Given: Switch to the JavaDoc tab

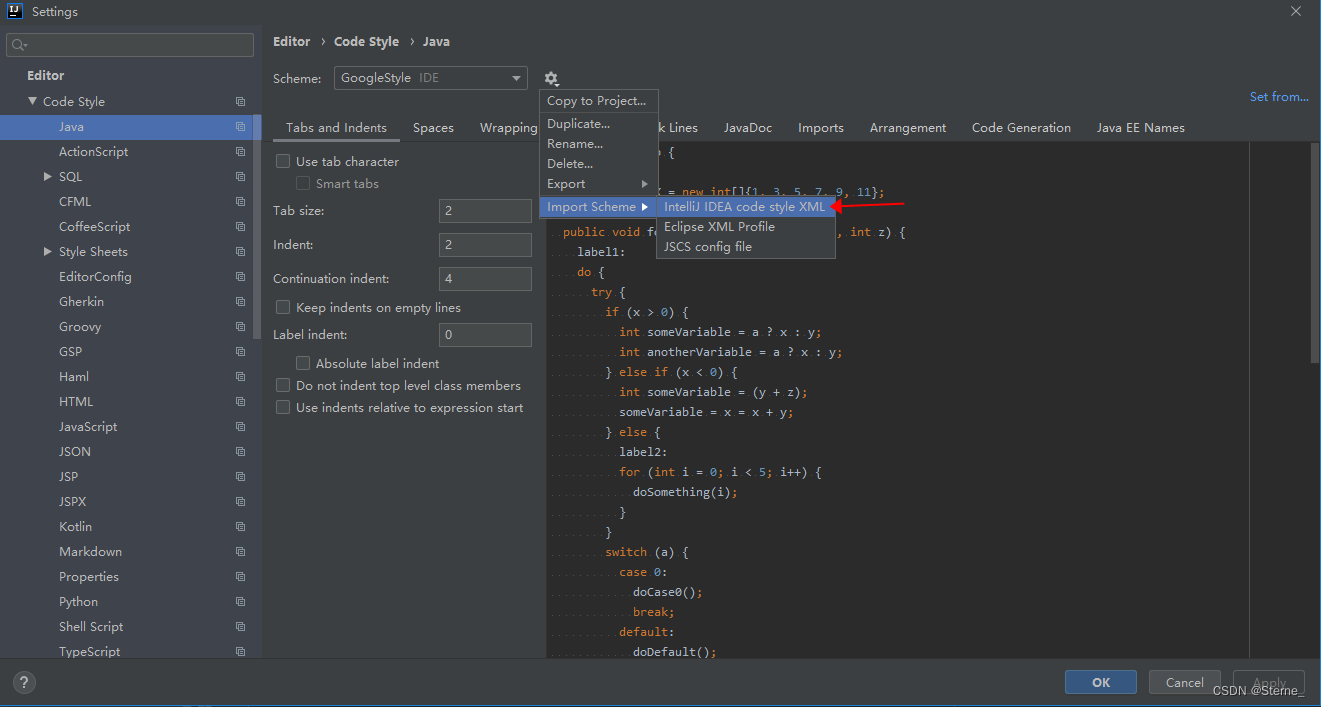Looking at the screenshot, I should [x=748, y=128].
